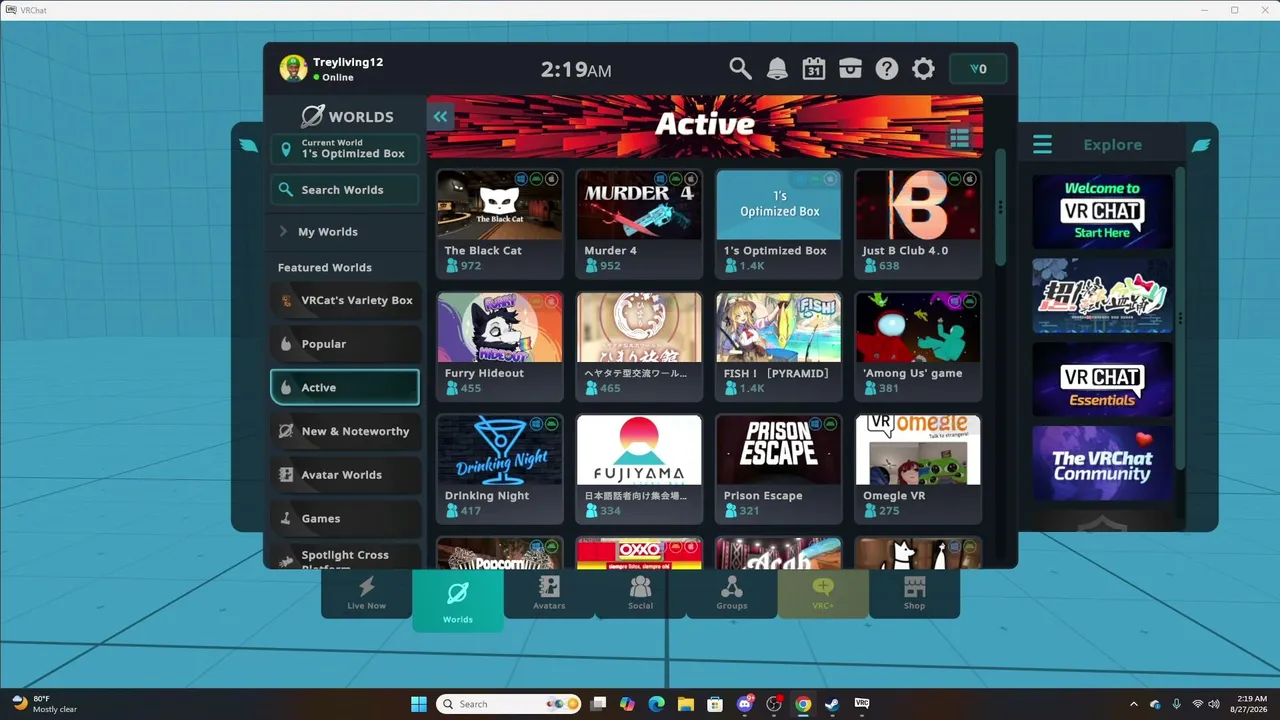Expand the My Worlds section
This screenshot has height=720, width=1280.
[345, 232]
